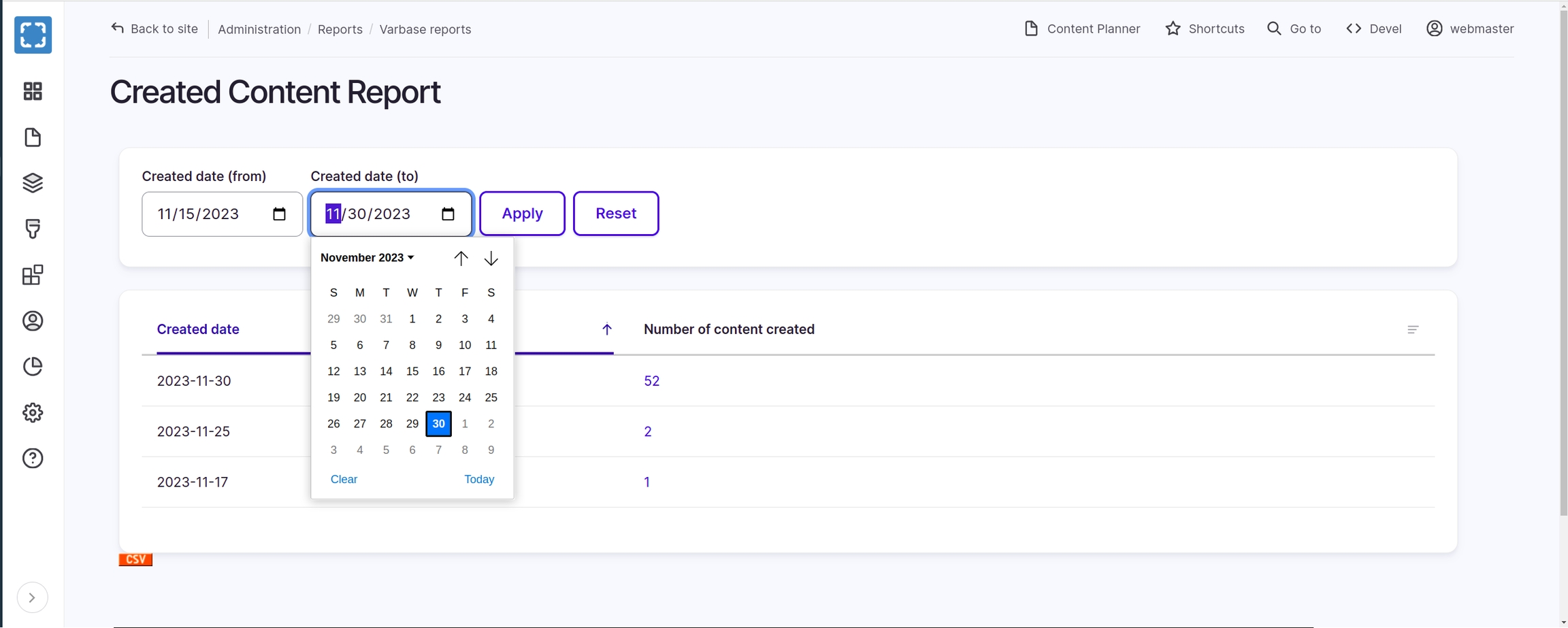
Task: Expand the November 2023 month dropdown
Action: click(367, 258)
